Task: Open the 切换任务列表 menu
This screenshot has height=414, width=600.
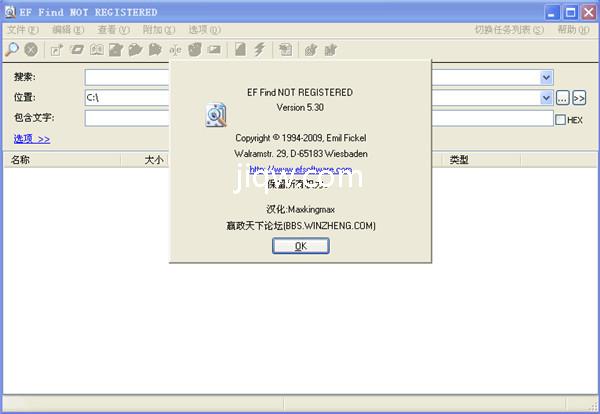Action: pyautogui.click(x=509, y=30)
